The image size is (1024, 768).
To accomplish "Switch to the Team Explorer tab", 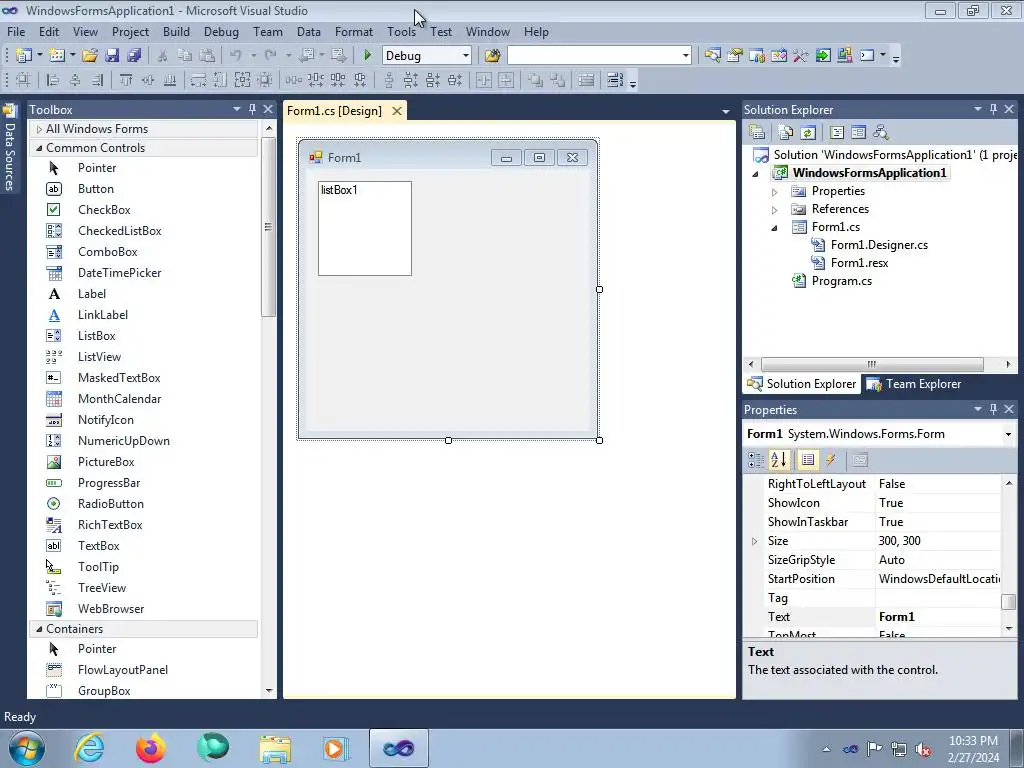I will pos(914,384).
